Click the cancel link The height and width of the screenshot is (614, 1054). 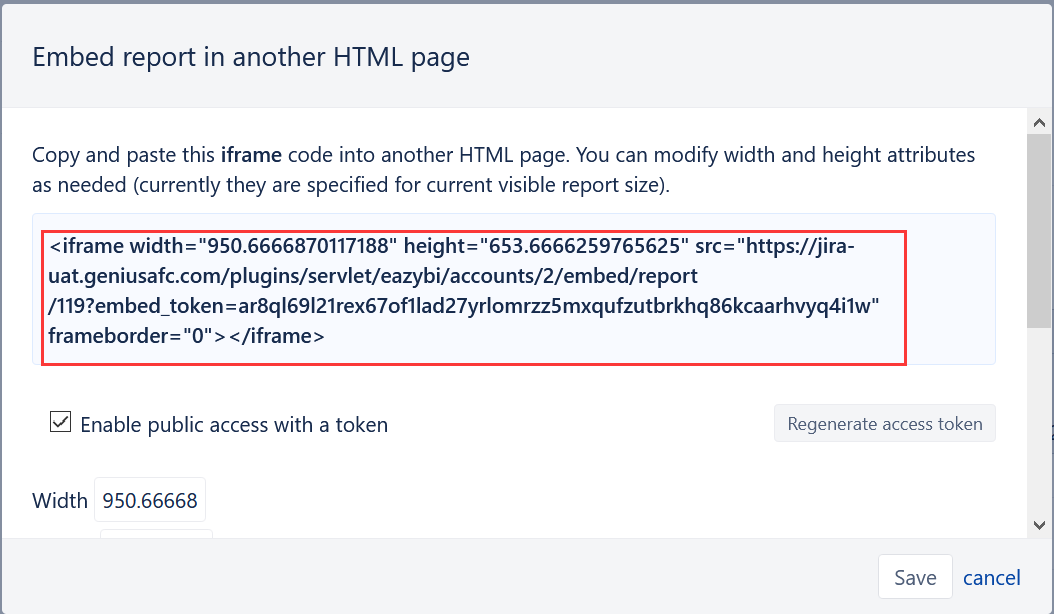click(991, 578)
